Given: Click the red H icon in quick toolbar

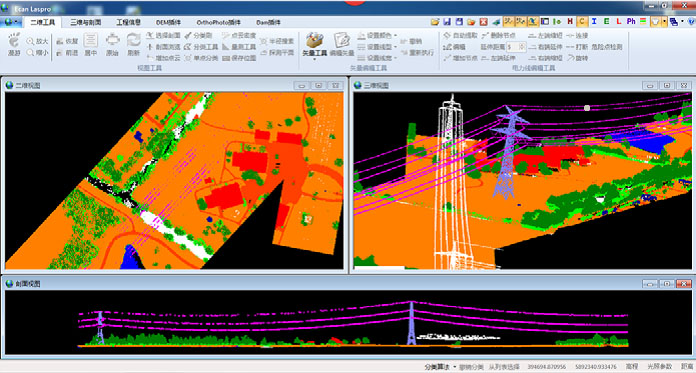Looking at the screenshot, I should [570, 21].
